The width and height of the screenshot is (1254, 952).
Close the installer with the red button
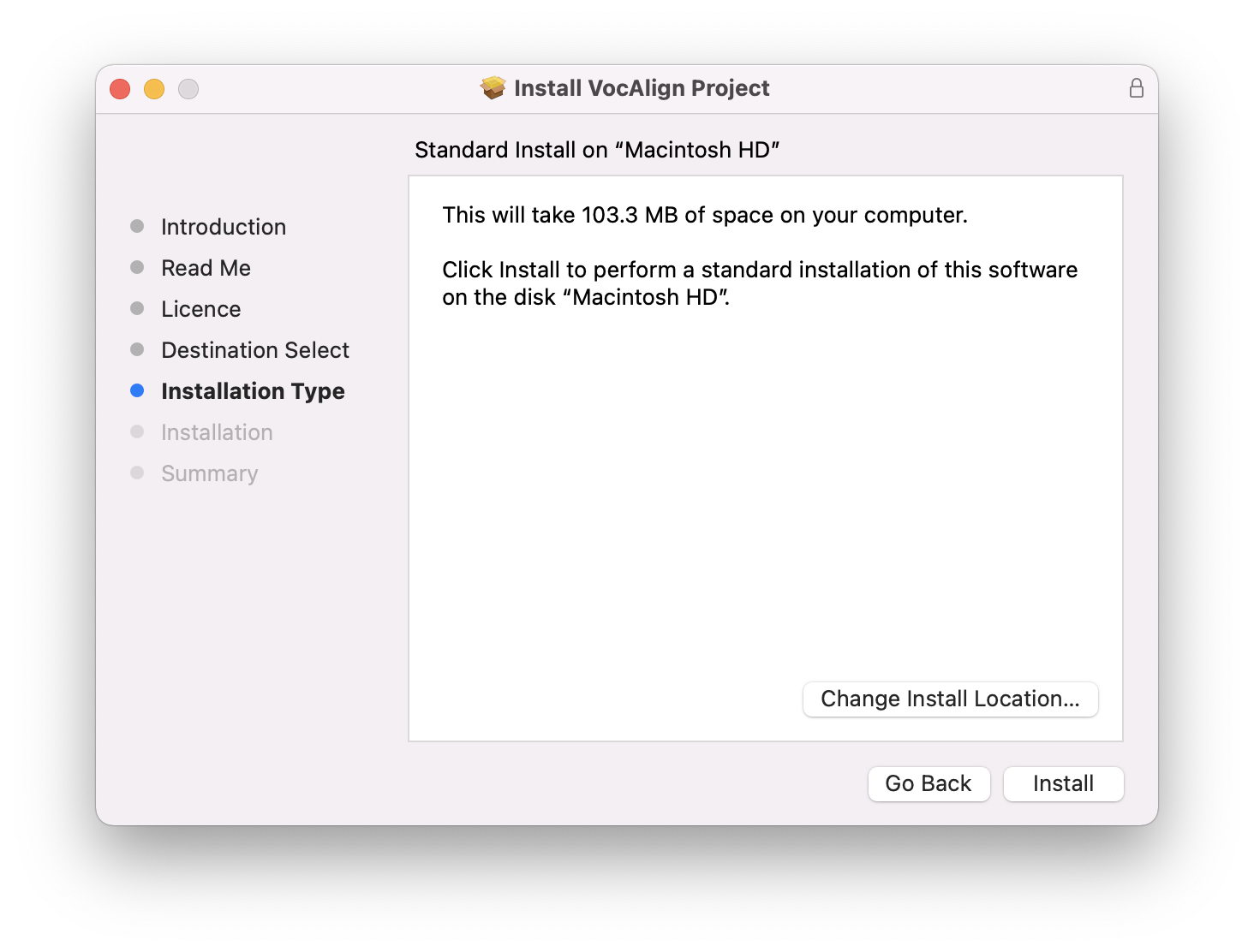120,89
